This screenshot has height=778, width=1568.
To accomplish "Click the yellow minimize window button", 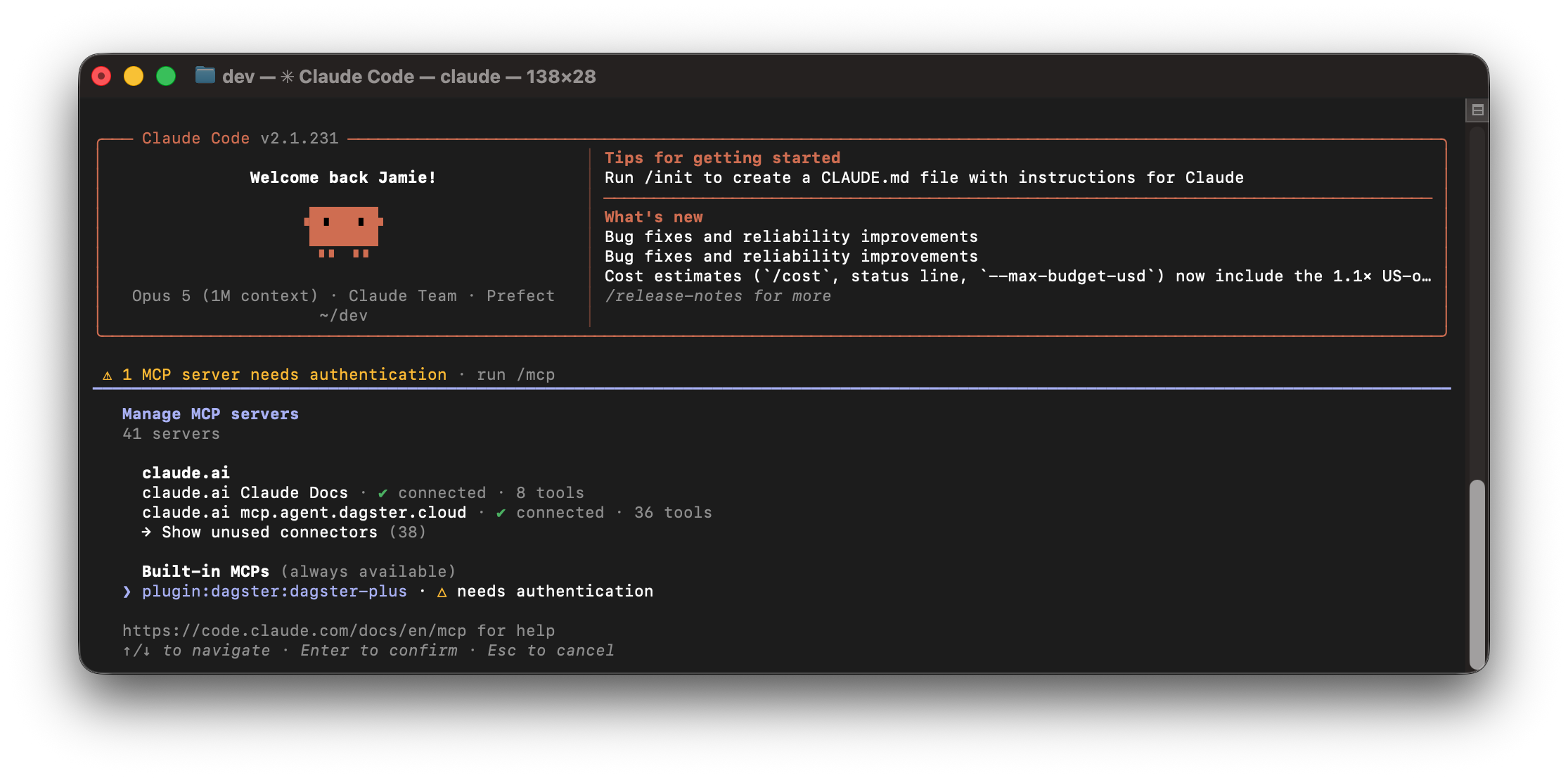I will pos(134,76).
